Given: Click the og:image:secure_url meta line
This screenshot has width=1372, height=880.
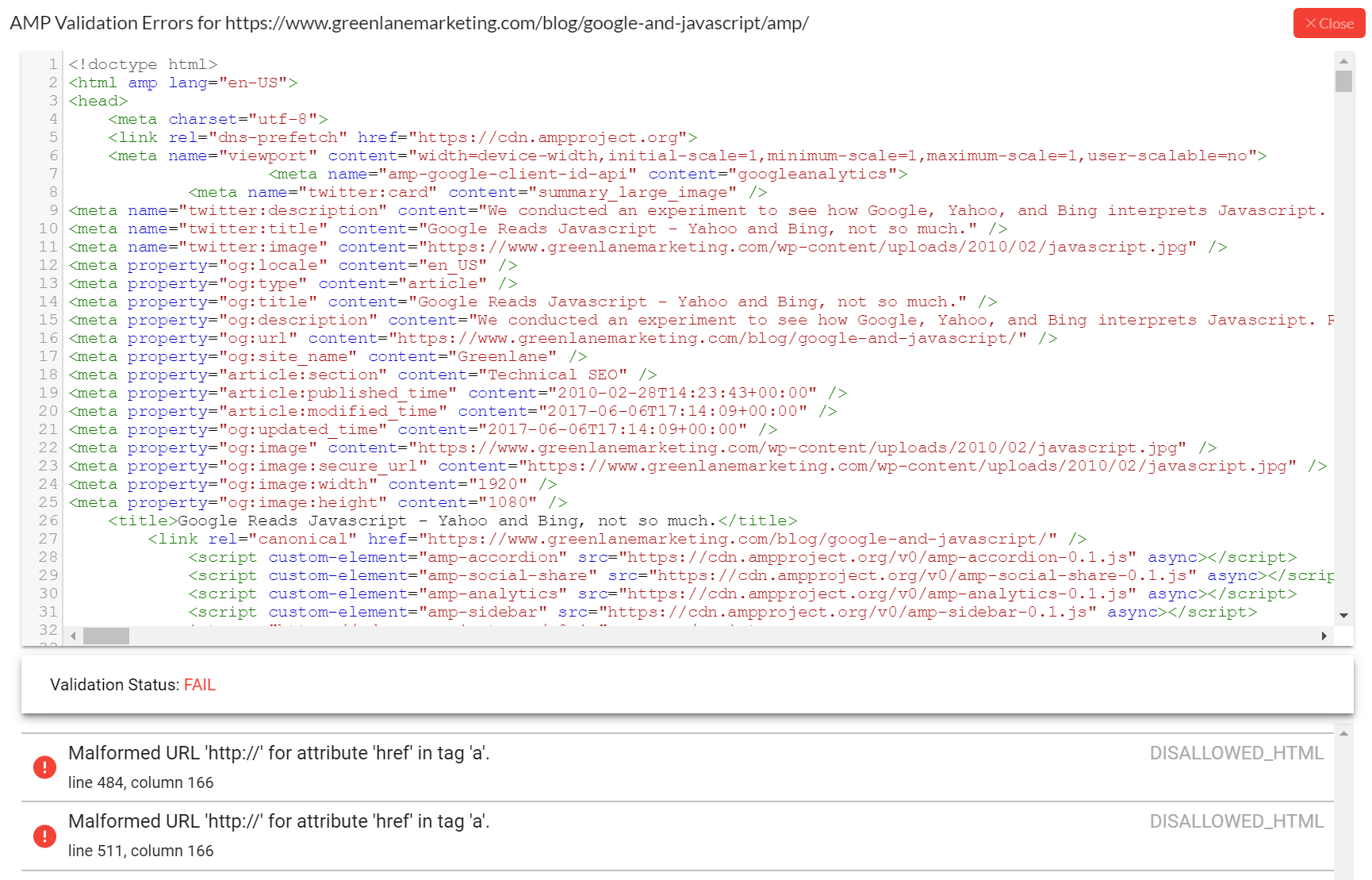Looking at the screenshot, I should point(698,466).
